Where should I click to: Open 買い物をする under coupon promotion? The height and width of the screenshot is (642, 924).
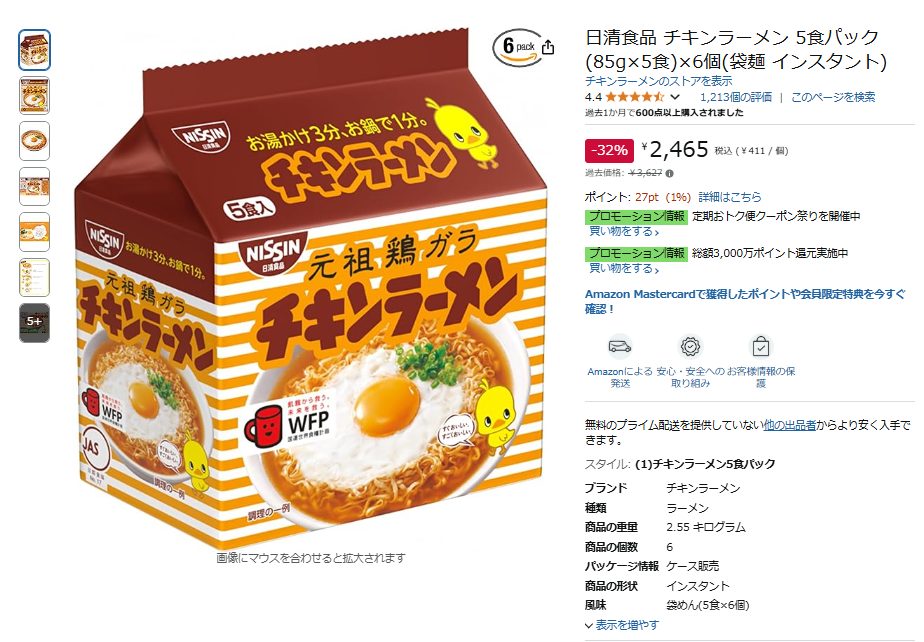point(624,232)
